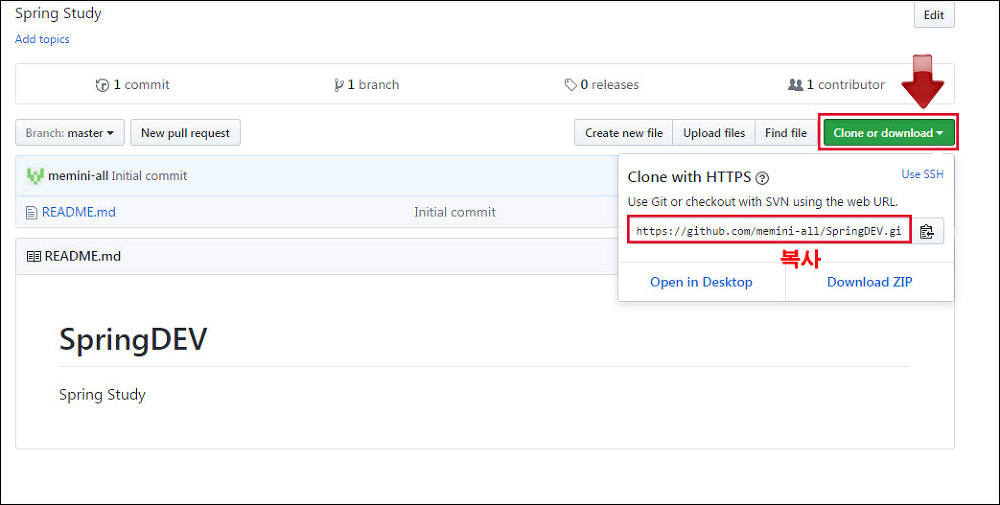Click the README.md file icon
This screenshot has width=1000, height=505.
[31, 212]
